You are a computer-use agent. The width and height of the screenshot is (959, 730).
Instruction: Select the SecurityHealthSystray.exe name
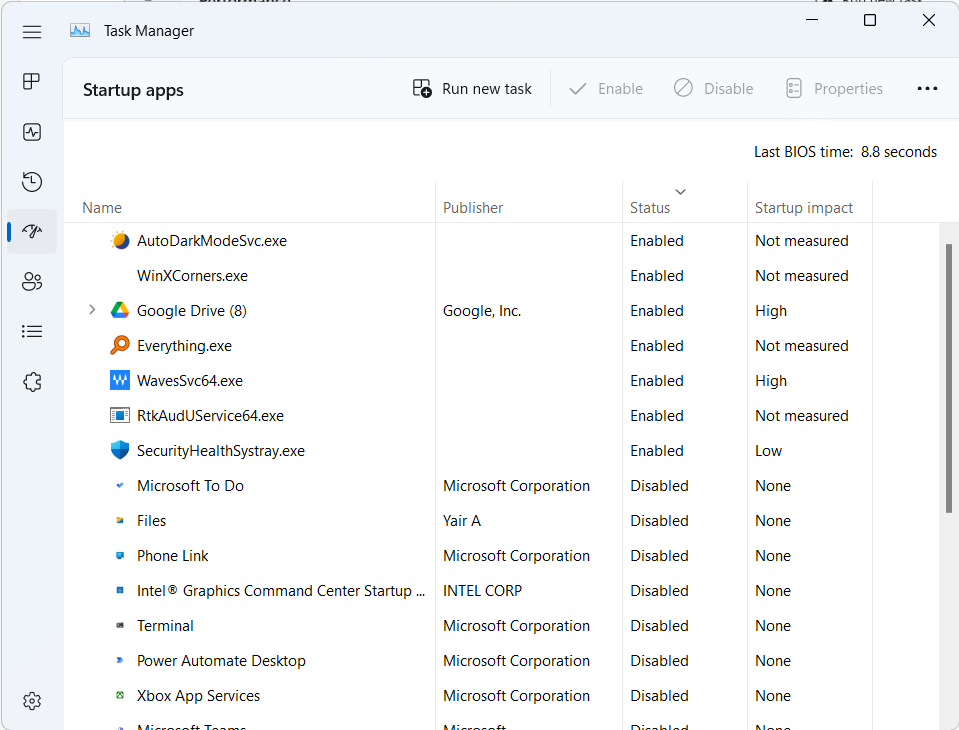(x=221, y=451)
